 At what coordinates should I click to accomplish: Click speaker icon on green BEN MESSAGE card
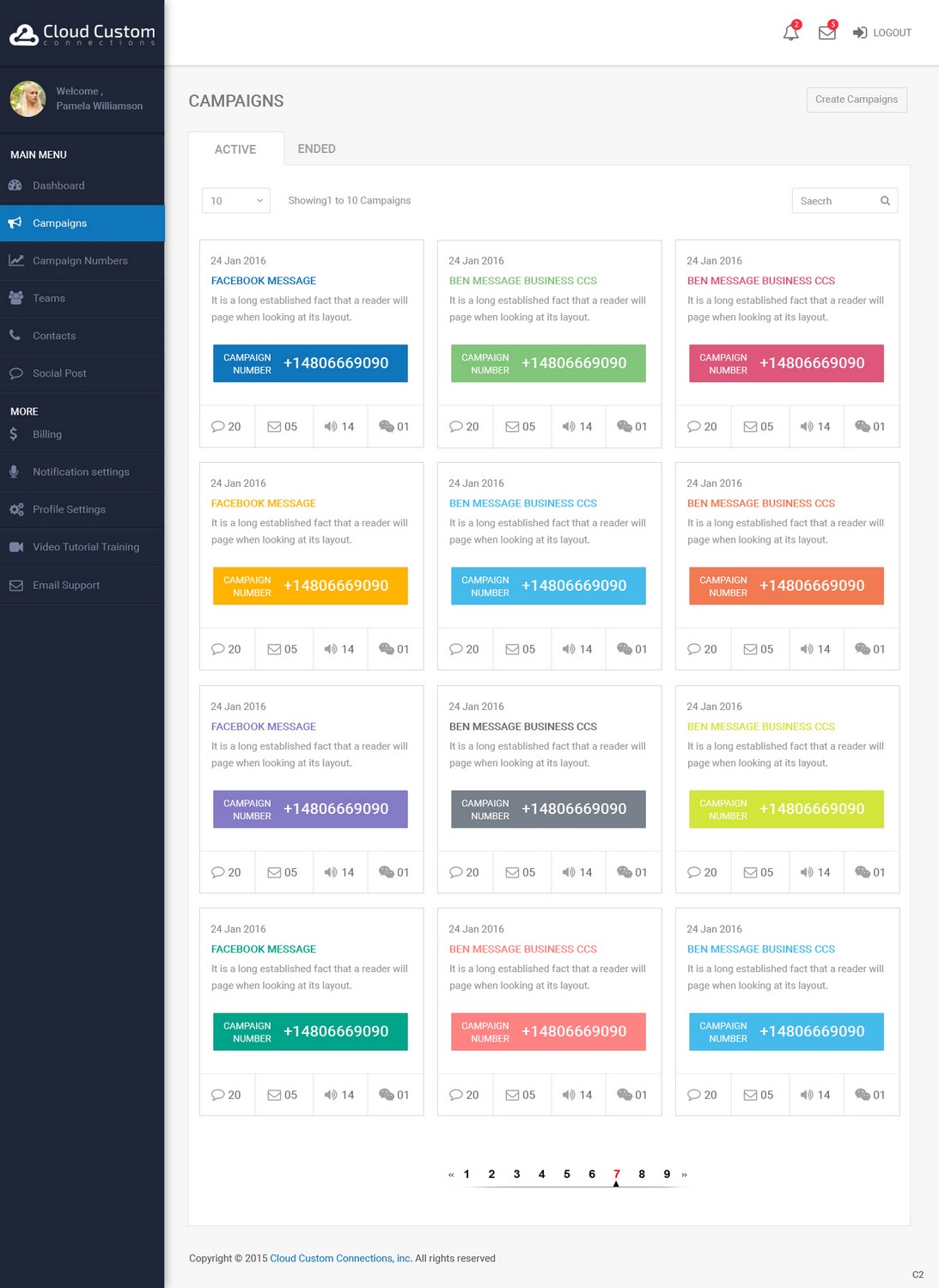[569, 427]
